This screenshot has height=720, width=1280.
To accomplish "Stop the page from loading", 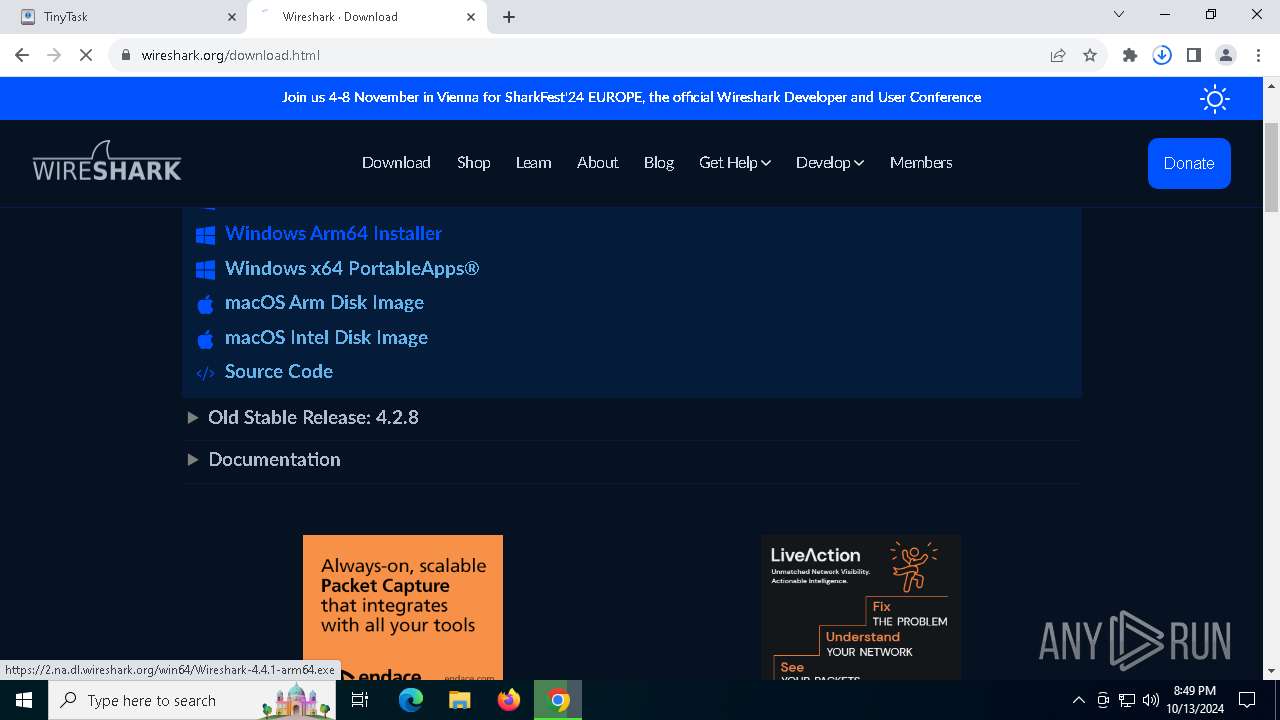I will (x=86, y=55).
